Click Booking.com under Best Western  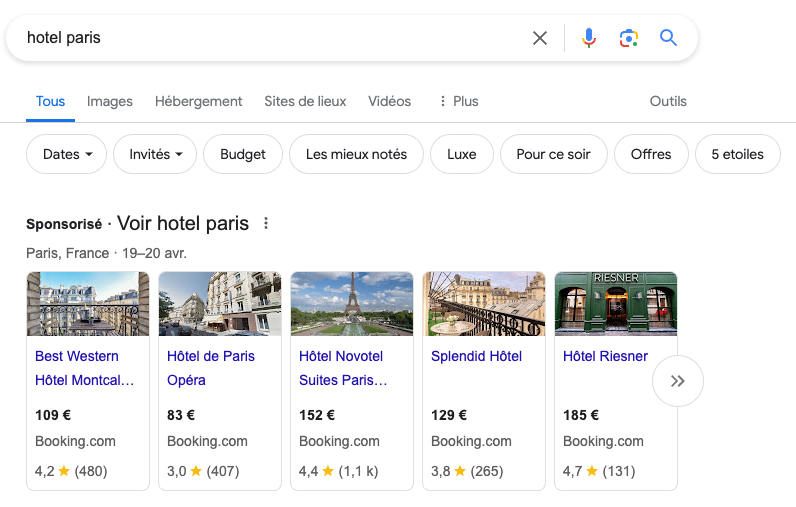(75, 442)
